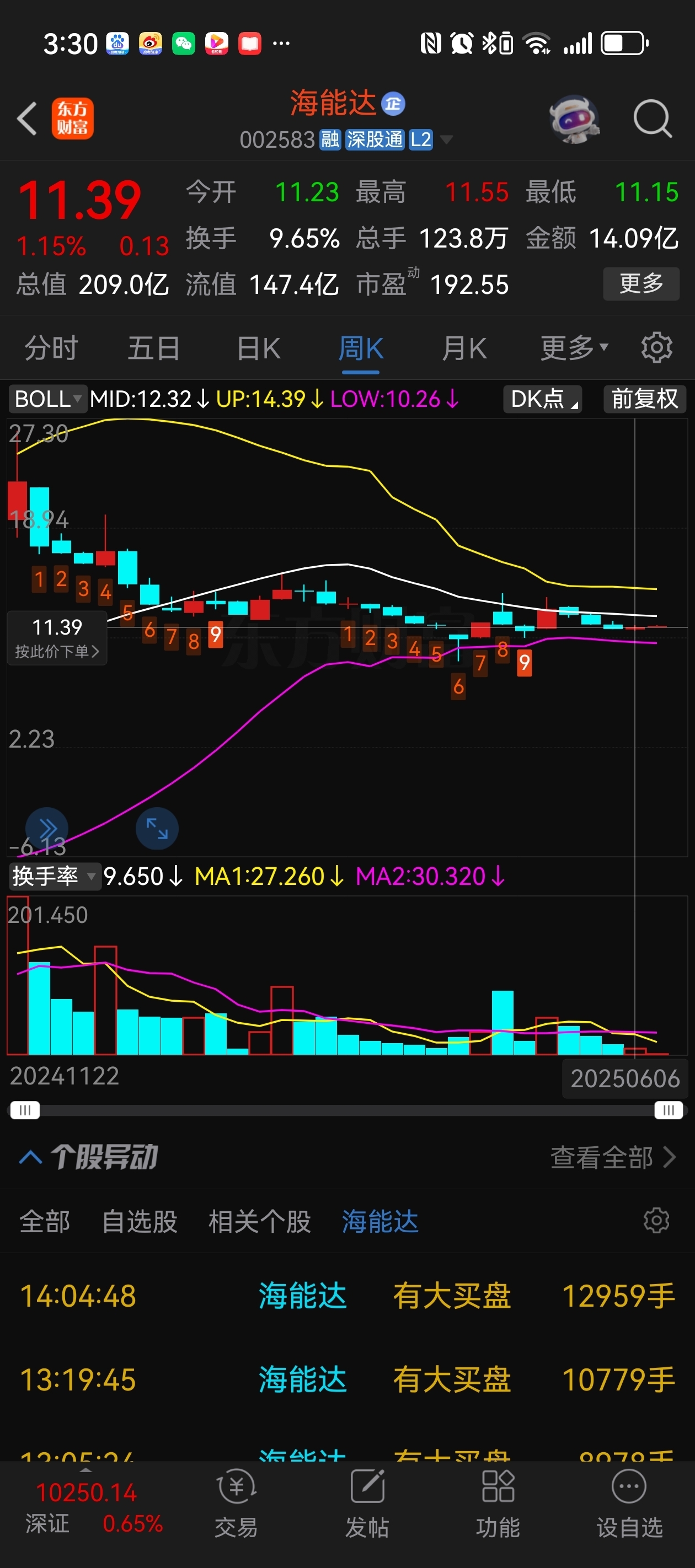Tap the battery indicator icon
695x1568 pixels.
(625, 43)
